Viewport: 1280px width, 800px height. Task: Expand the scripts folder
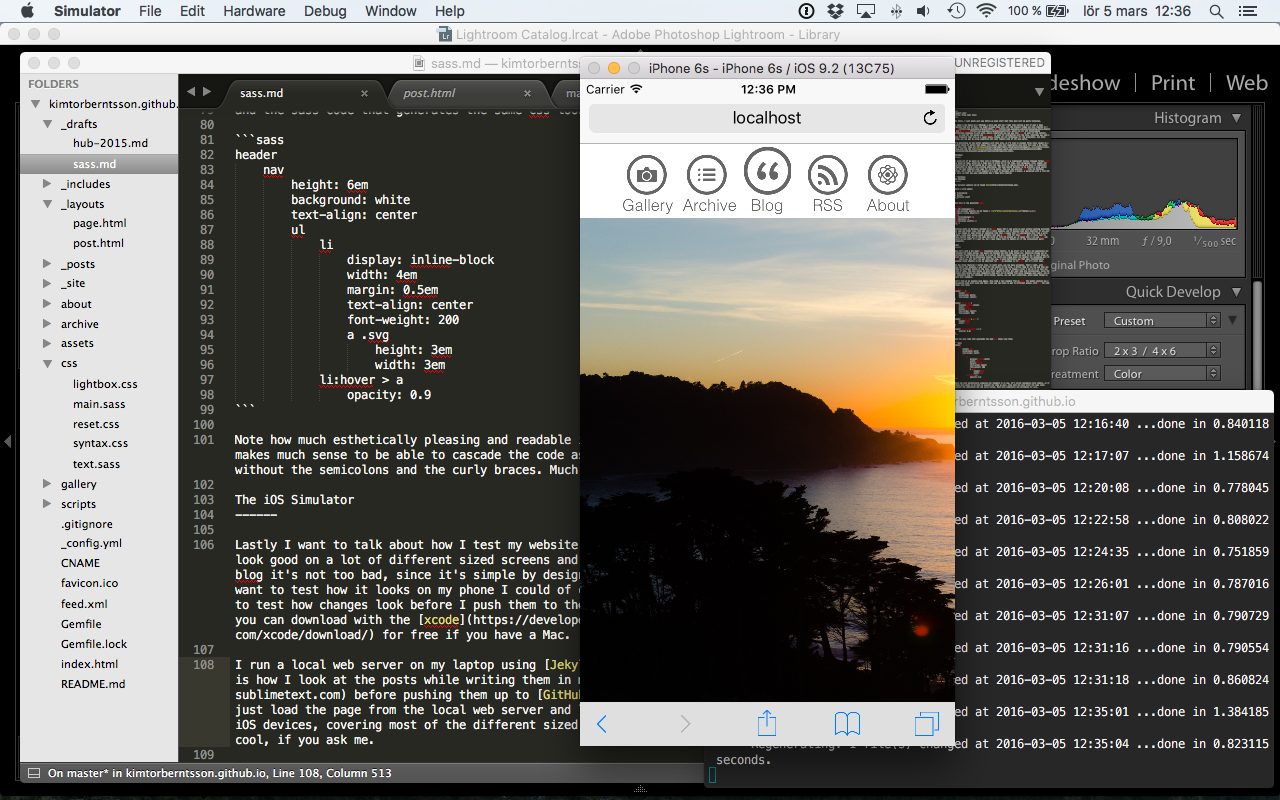click(48, 504)
